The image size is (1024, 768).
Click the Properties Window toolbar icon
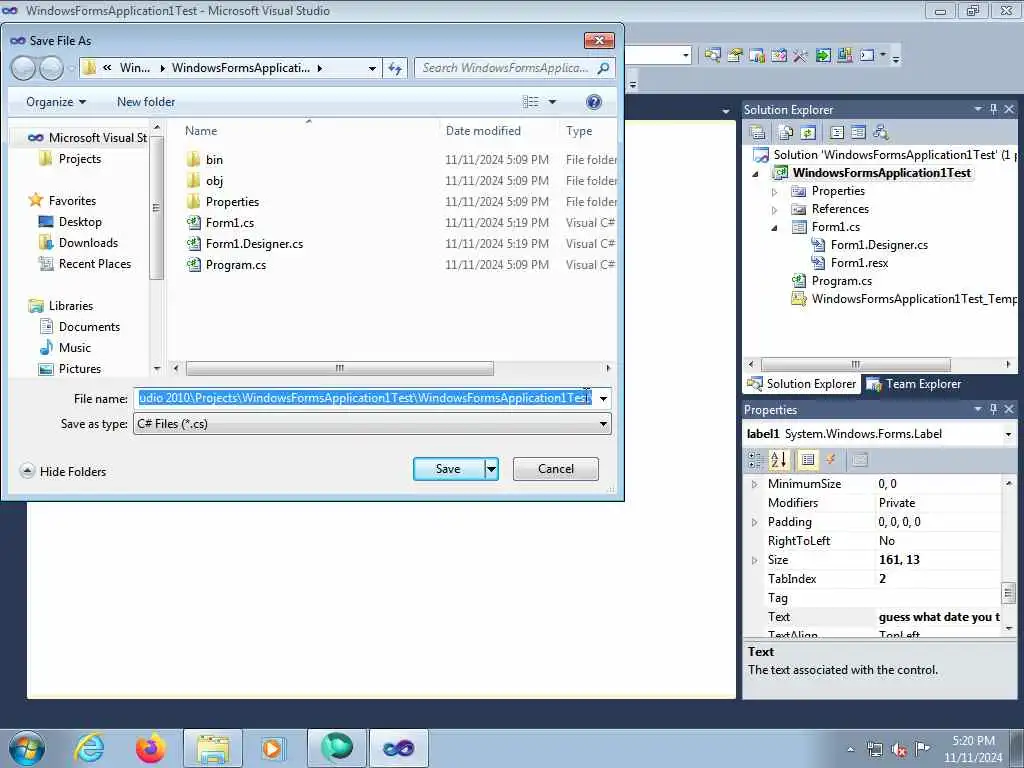point(735,56)
